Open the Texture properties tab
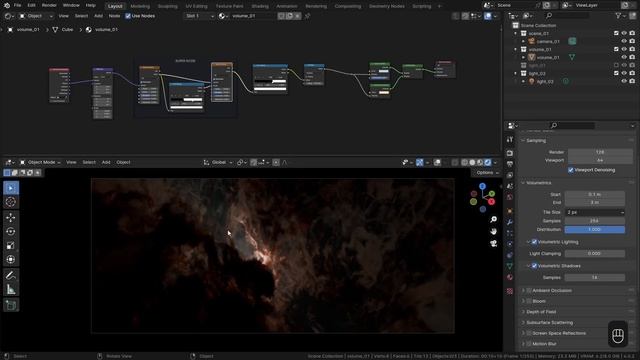The image size is (640, 360). [x=510, y=291]
